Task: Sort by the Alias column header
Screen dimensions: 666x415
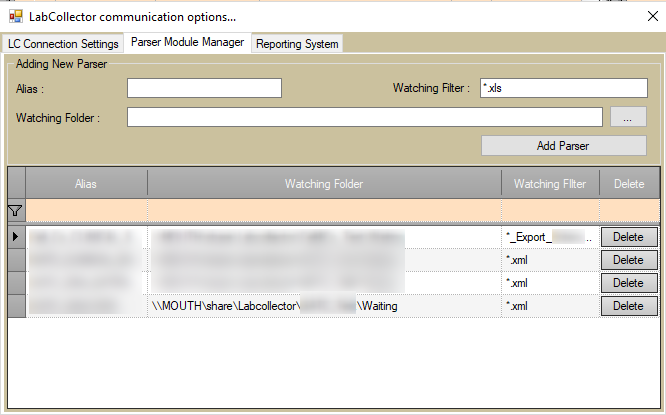Action: pos(86,184)
